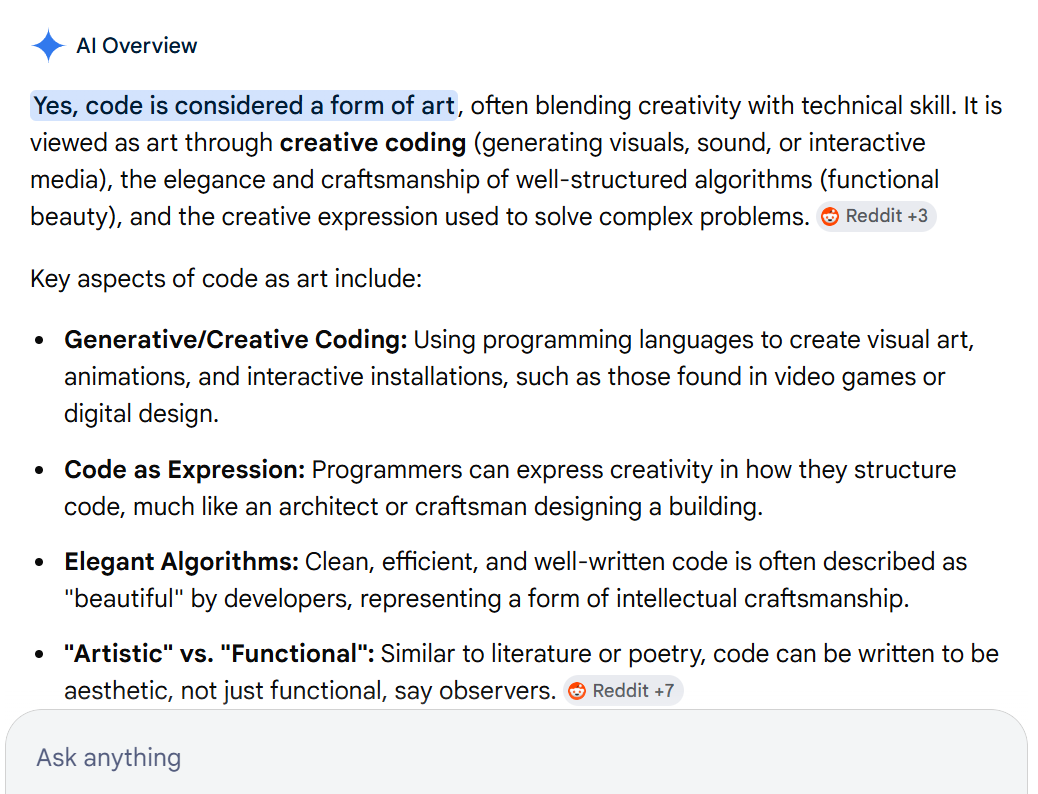Click the bullet before Elegant Algorithms
Screen dimensions: 1038x794
pos(39,562)
